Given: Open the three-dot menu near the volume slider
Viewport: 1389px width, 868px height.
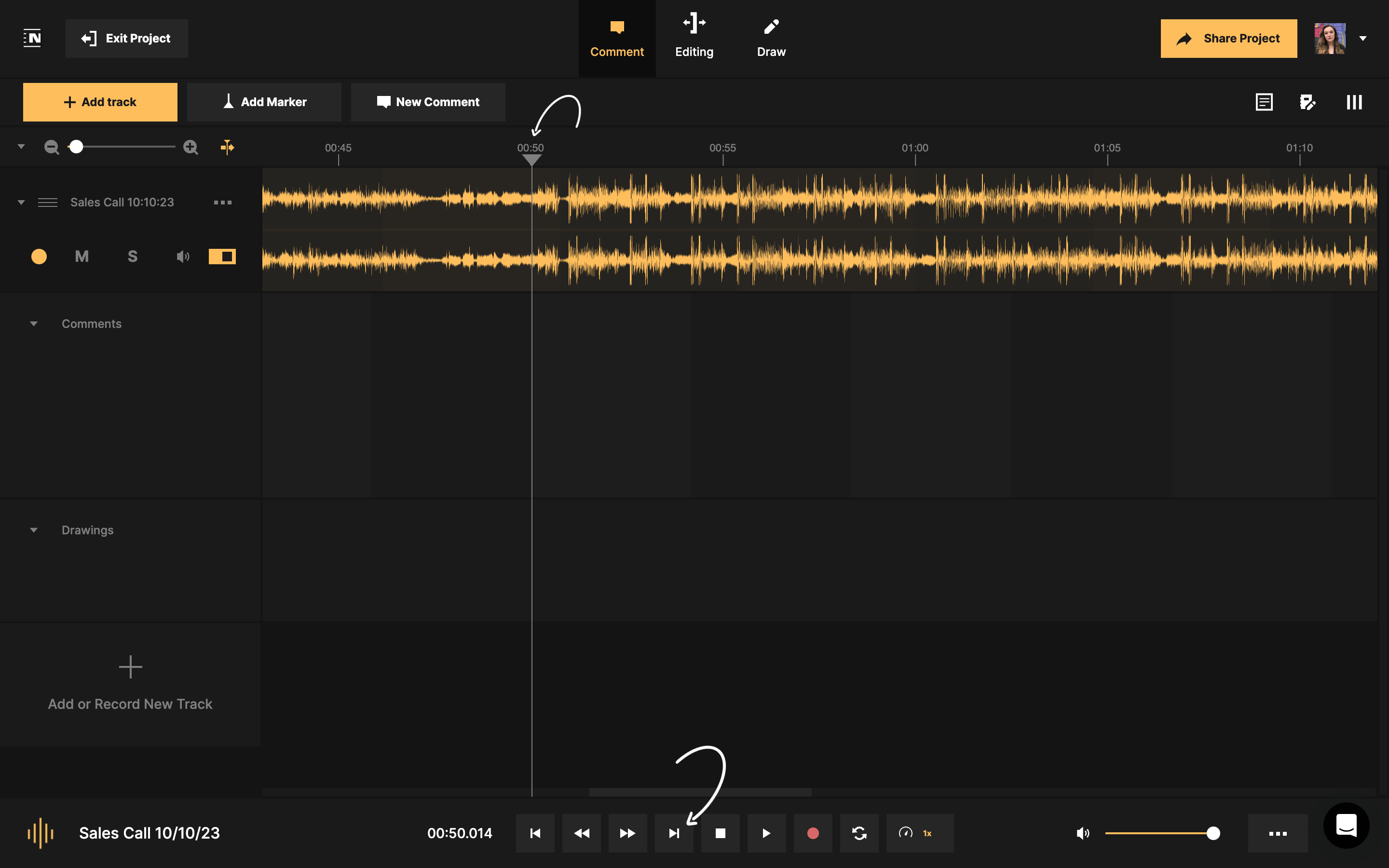Looking at the screenshot, I should [1278, 833].
